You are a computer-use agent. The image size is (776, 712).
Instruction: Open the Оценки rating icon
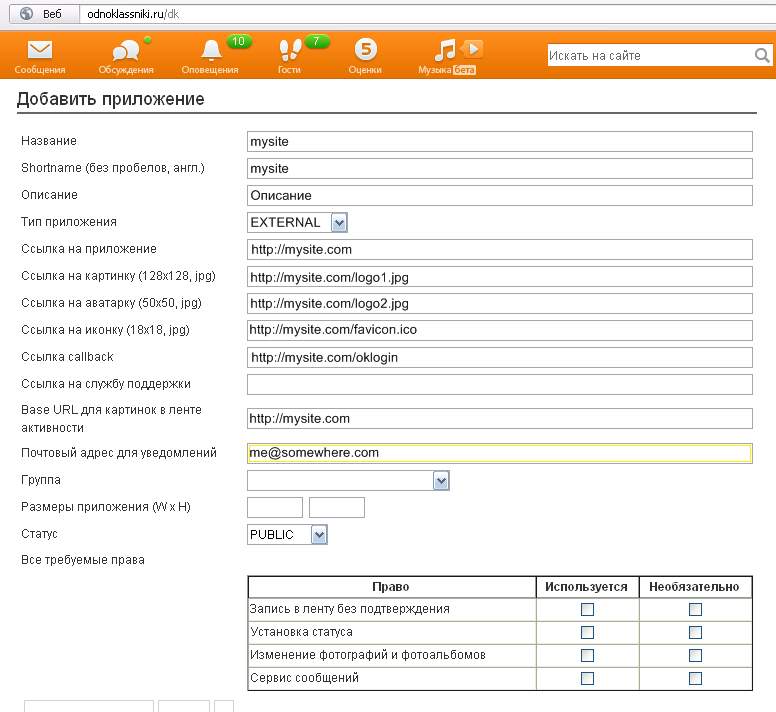[366, 49]
